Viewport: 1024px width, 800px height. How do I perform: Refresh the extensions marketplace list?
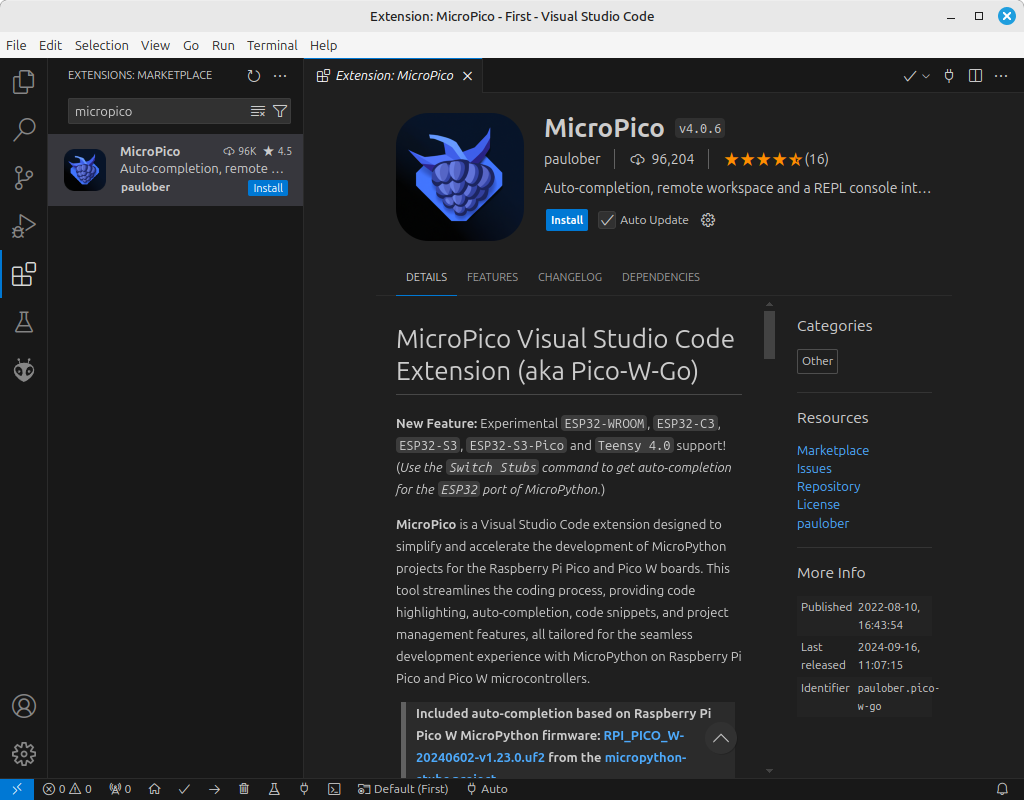point(254,76)
